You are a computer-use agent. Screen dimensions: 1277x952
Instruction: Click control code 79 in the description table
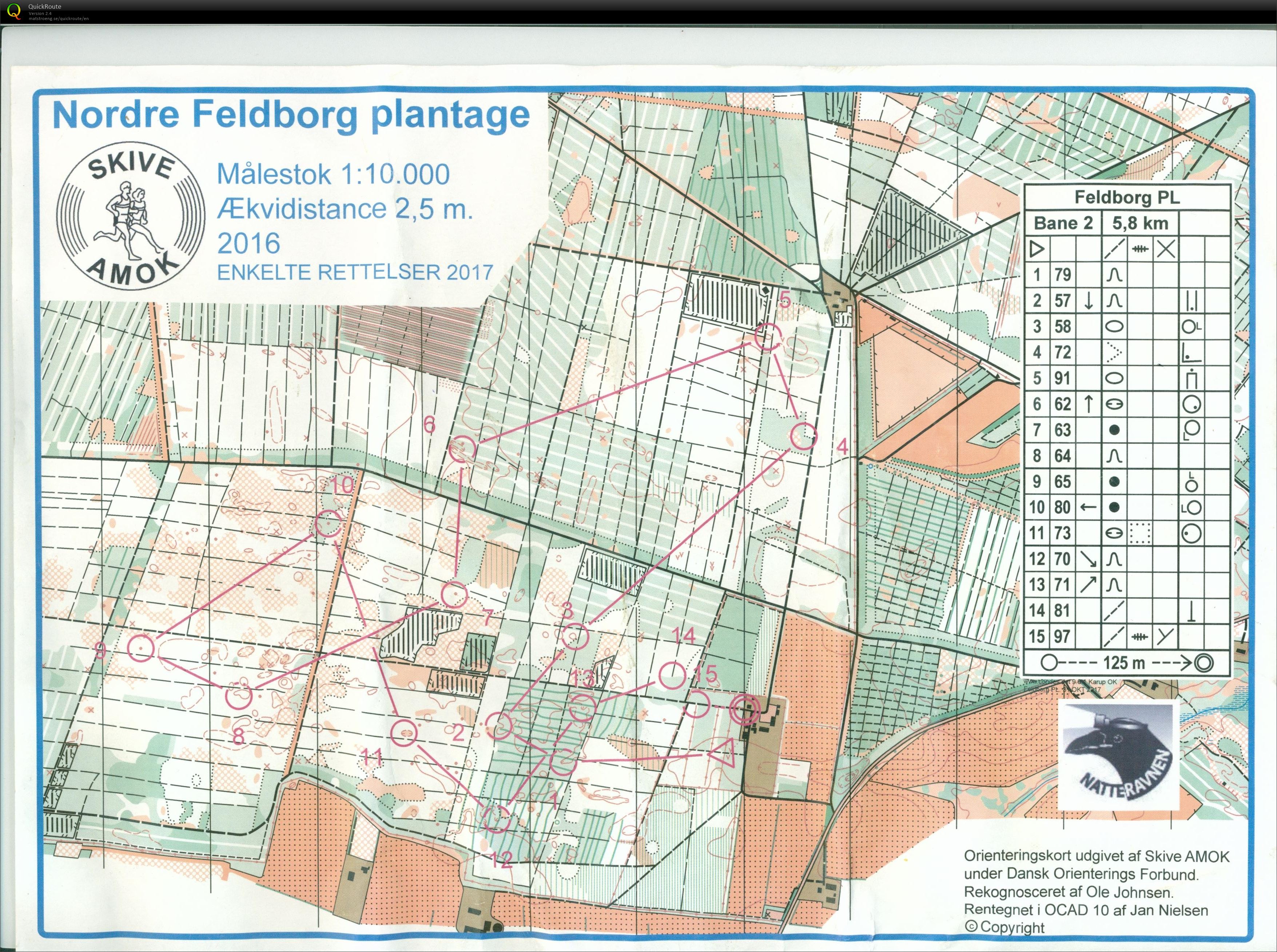(1063, 275)
